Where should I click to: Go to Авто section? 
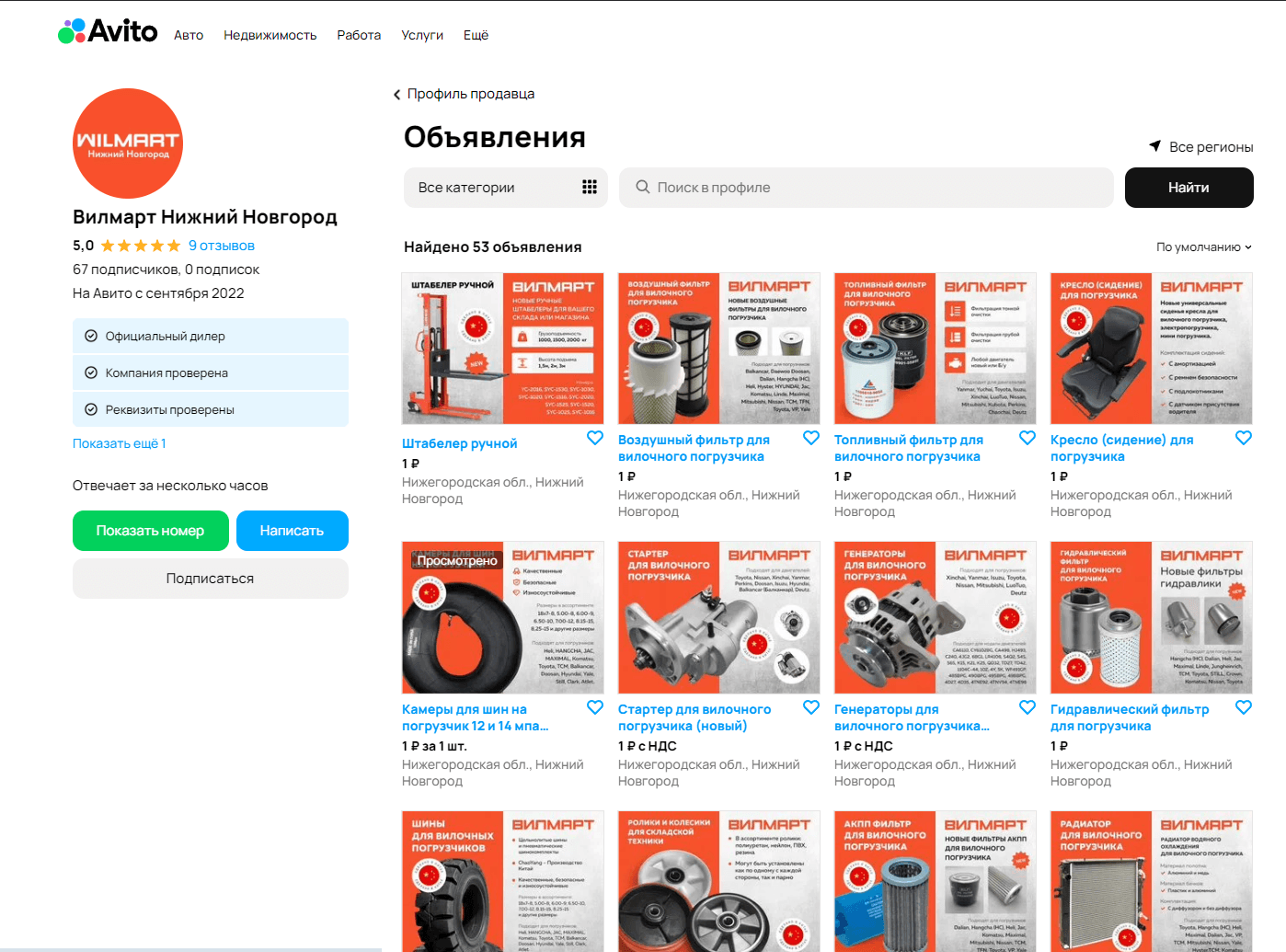[x=189, y=35]
